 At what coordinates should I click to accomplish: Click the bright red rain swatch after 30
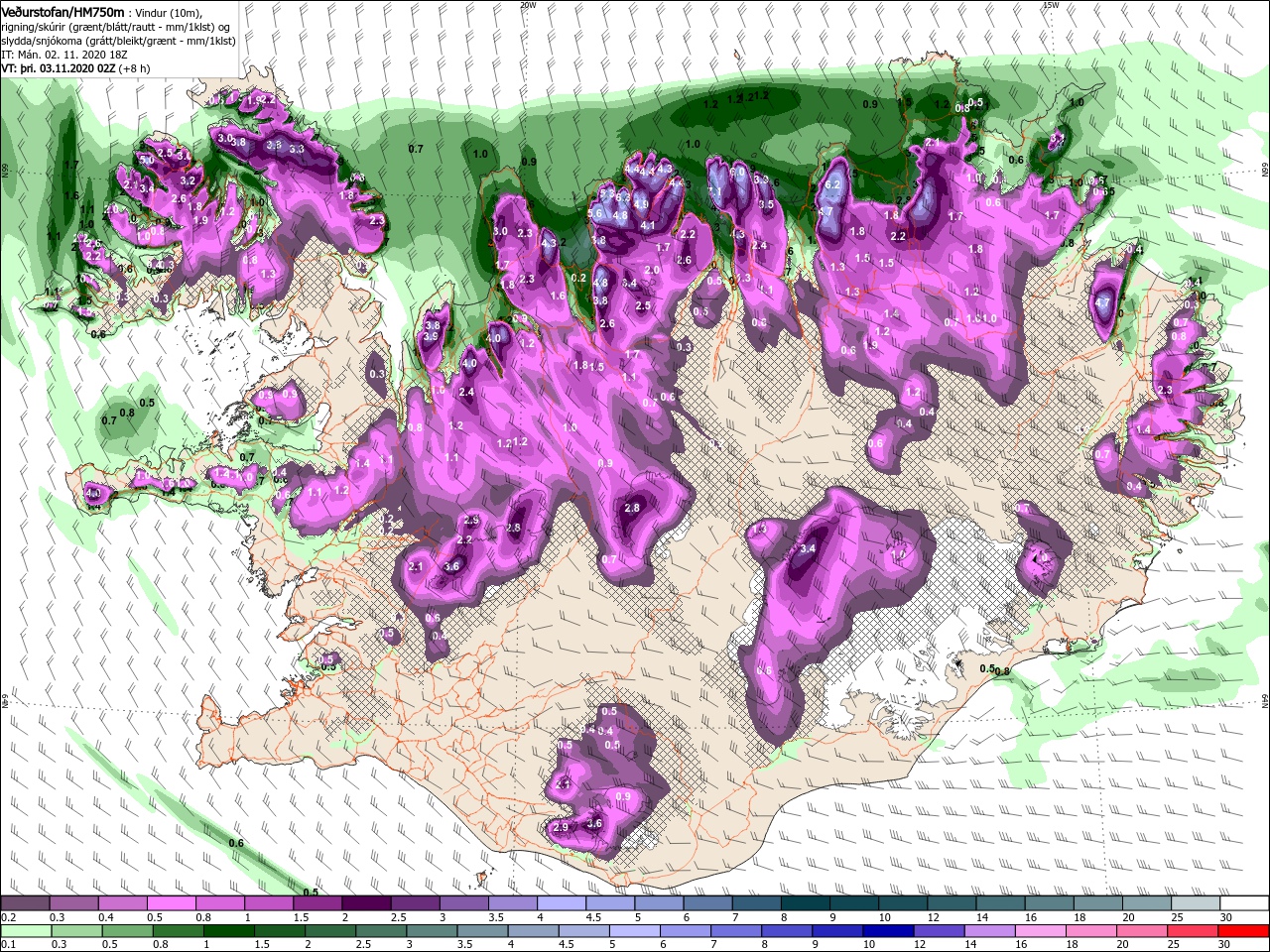[x=1244, y=933]
